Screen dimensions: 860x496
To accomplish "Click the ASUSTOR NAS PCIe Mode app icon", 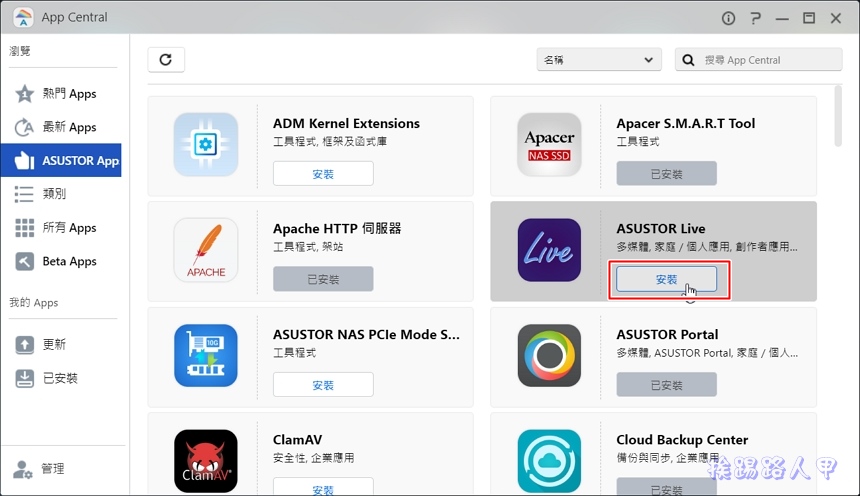I will tap(206, 356).
